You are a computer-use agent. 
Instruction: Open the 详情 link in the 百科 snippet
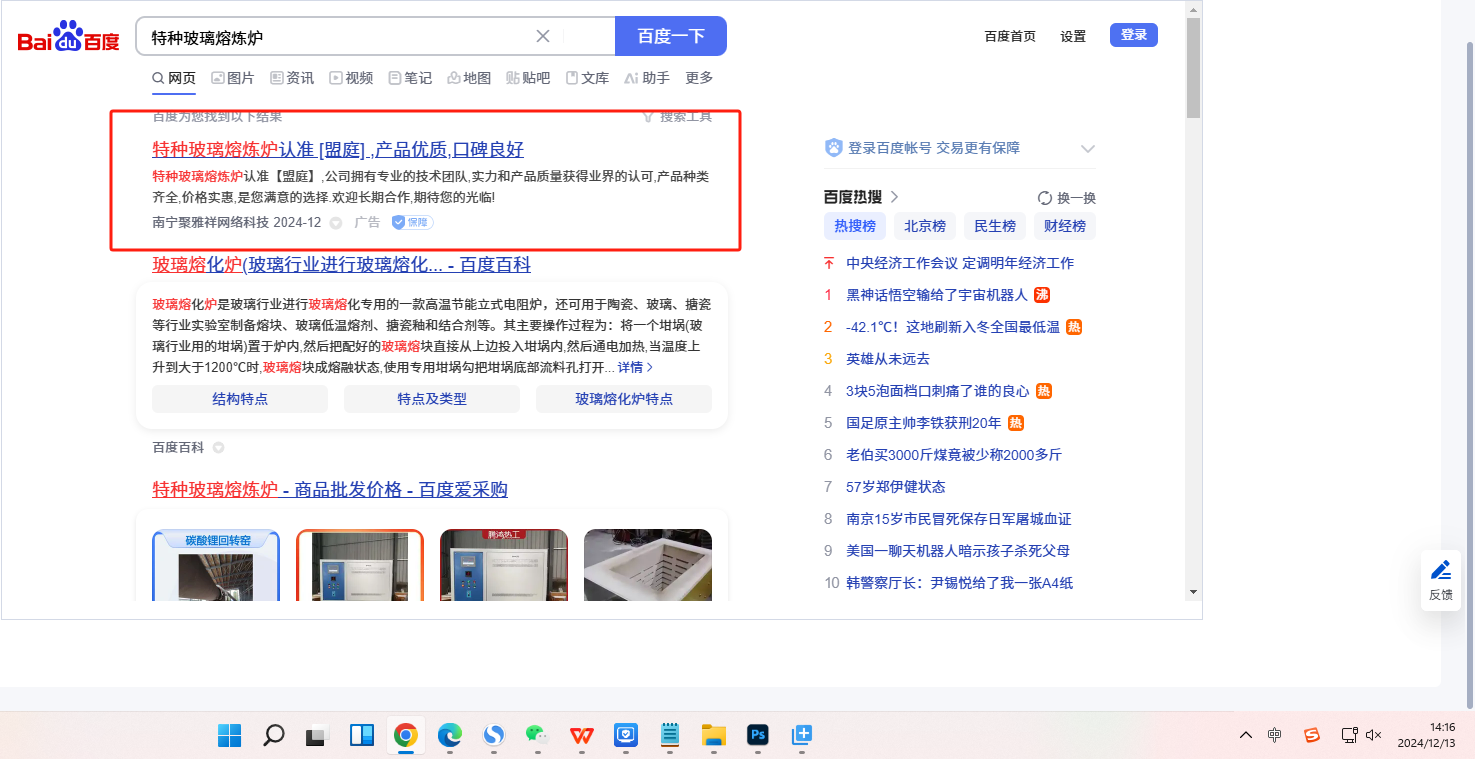pos(635,367)
